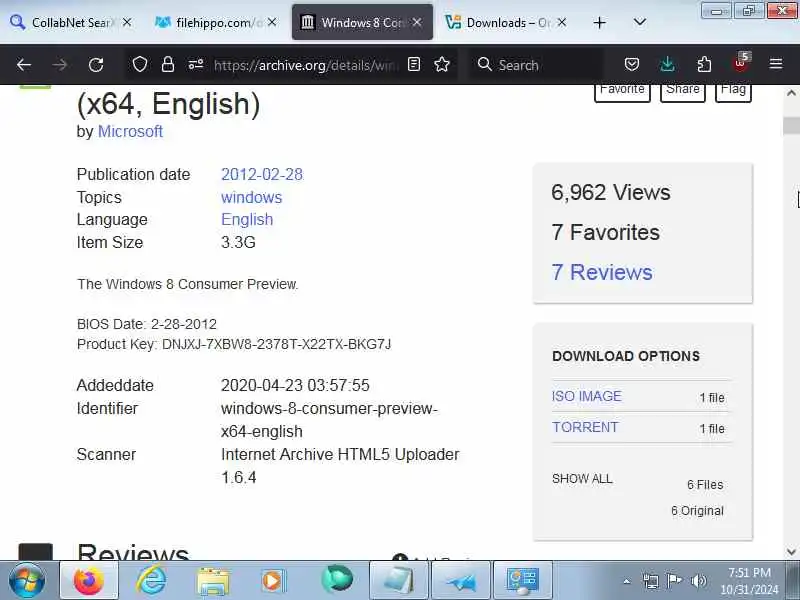Launch Internet Explorer from taskbar
This screenshot has height=600, width=800.
pos(151,580)
